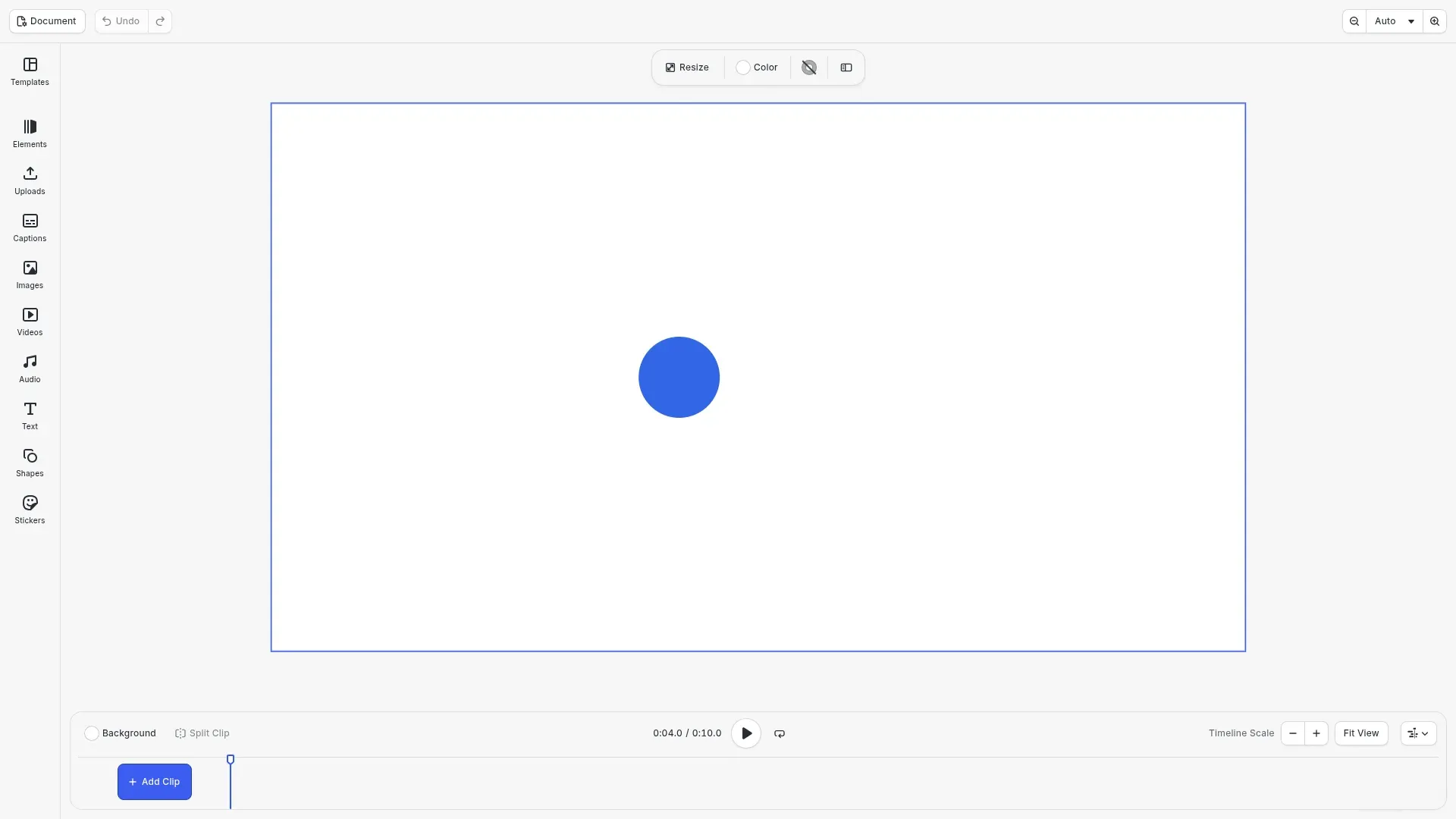The image size is (1456, 819).
Task: Play the video preview
Action: (x=746, y=733)
